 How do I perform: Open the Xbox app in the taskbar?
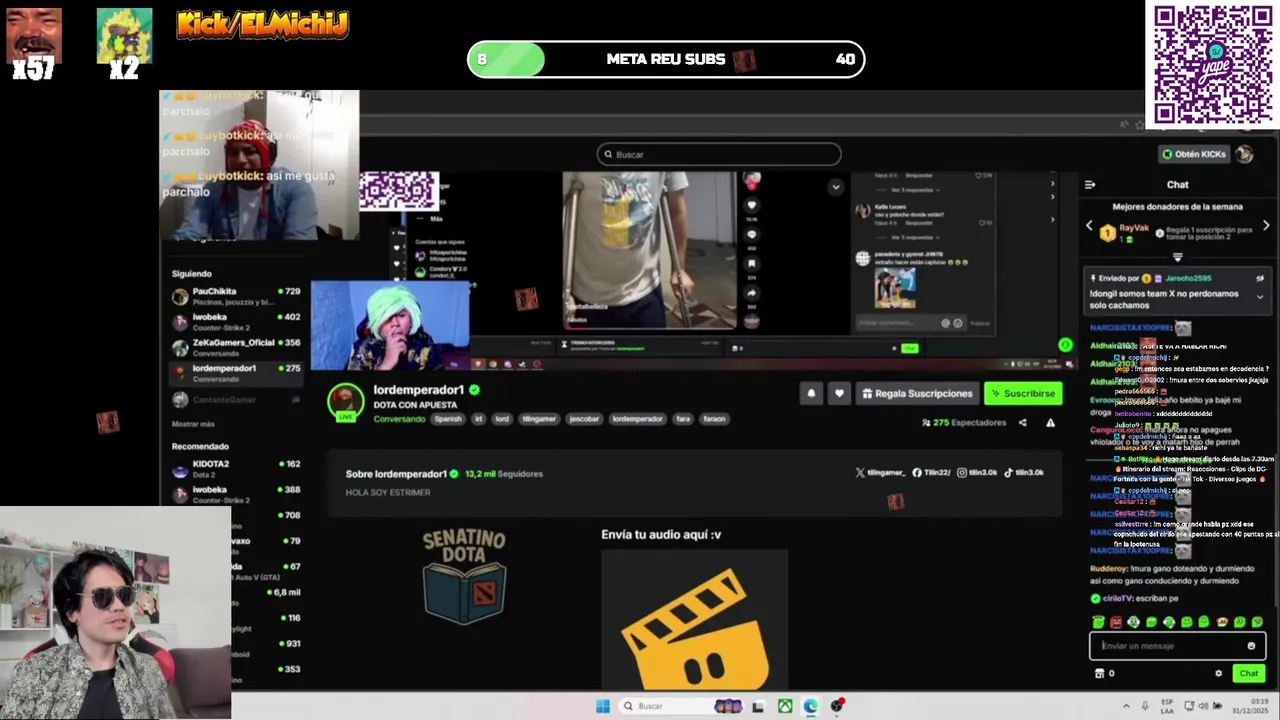point(786,706)
